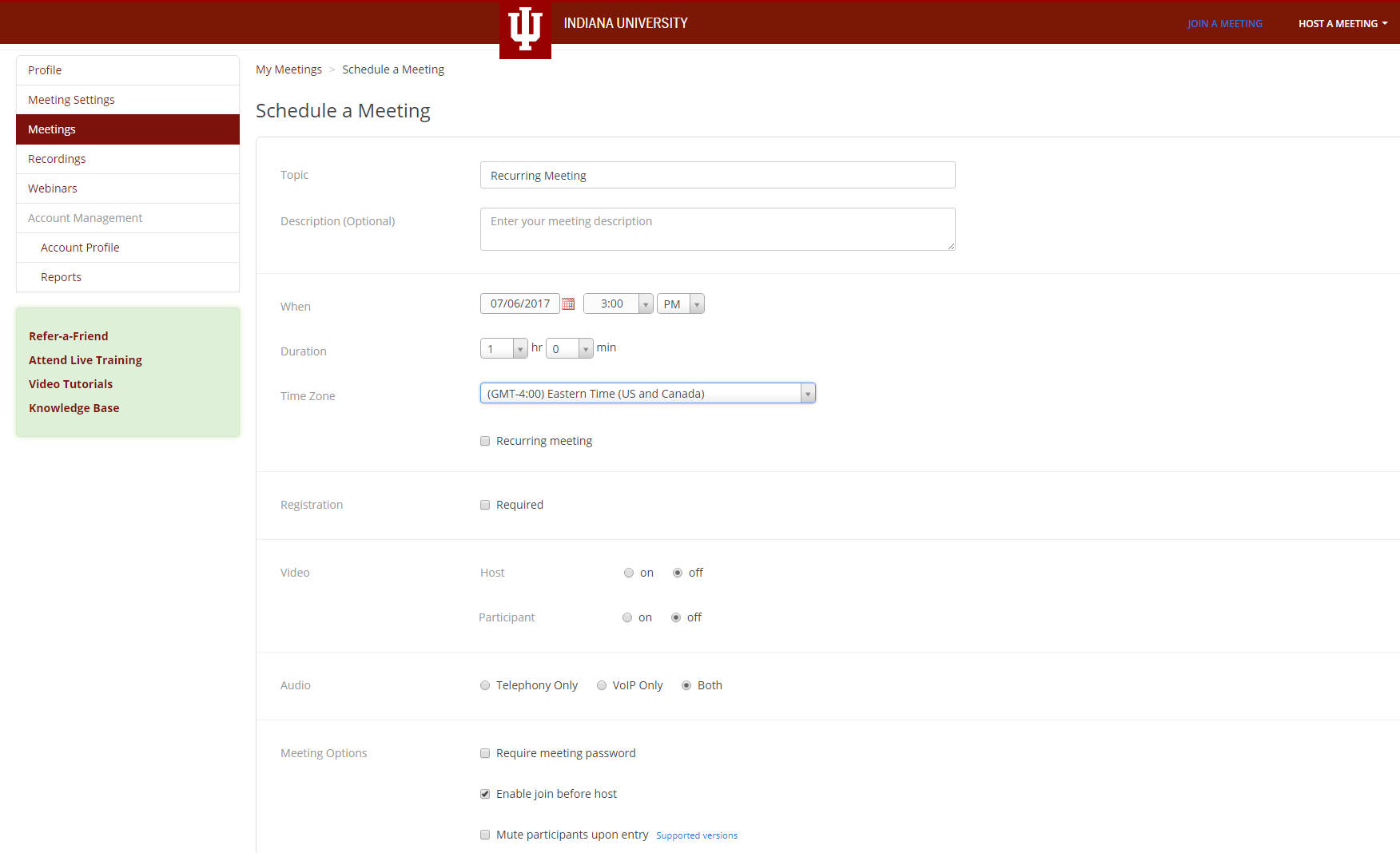Select Host video off radio
Screen dimensions: 1400x853
678,573
